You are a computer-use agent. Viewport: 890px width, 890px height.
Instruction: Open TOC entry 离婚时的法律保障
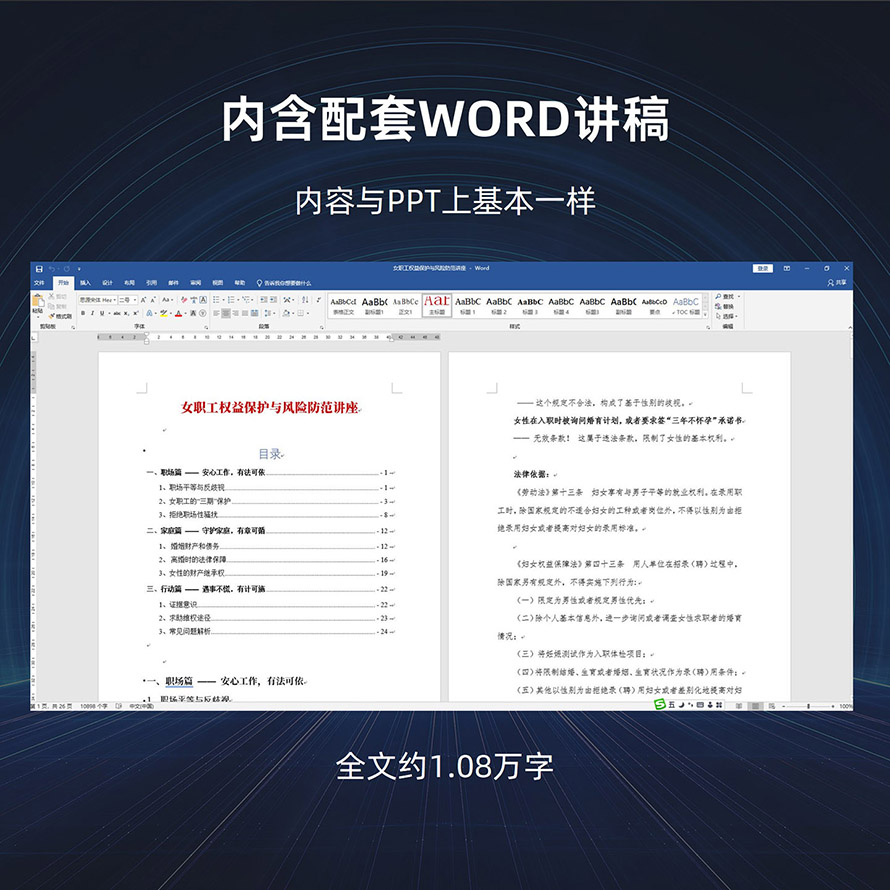199,560
